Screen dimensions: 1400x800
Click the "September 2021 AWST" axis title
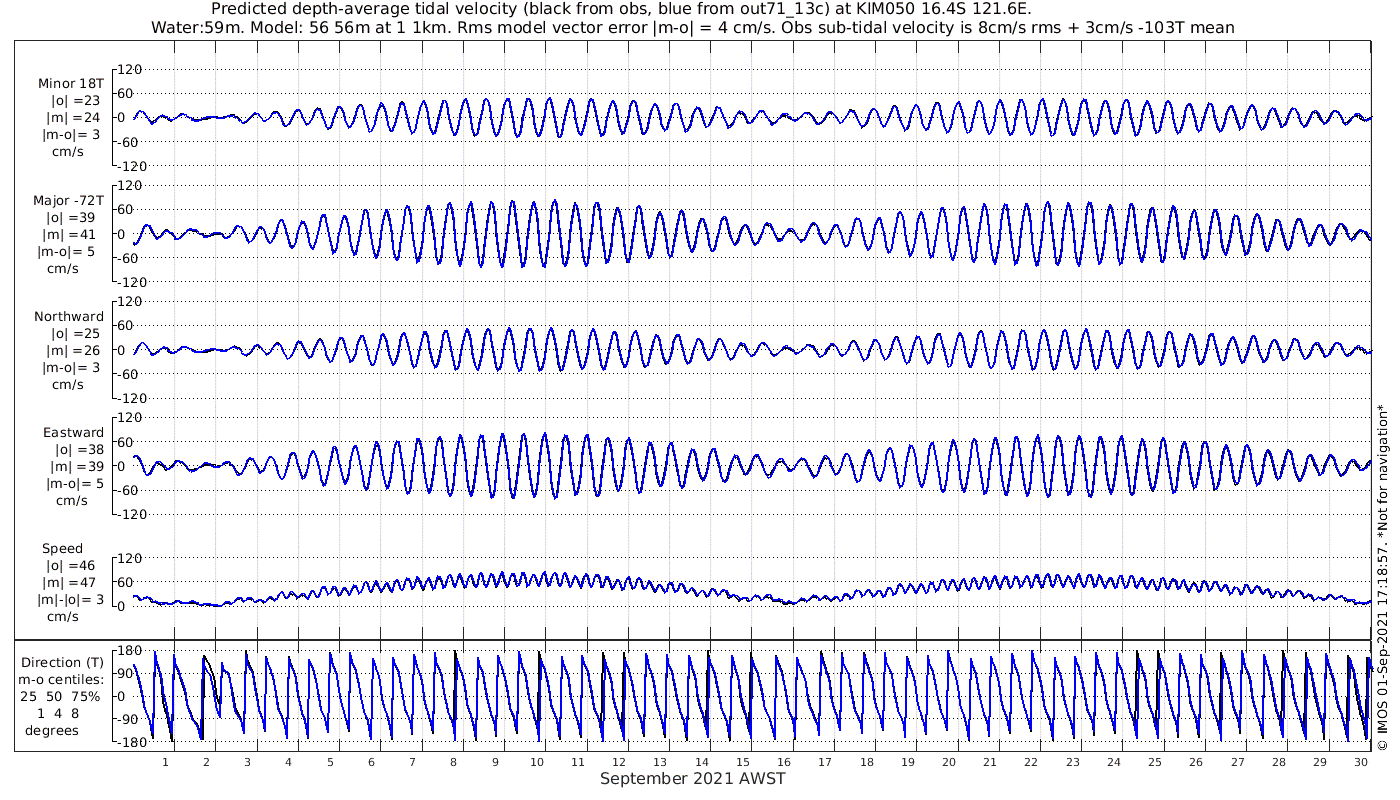click(x=693, y=779)
